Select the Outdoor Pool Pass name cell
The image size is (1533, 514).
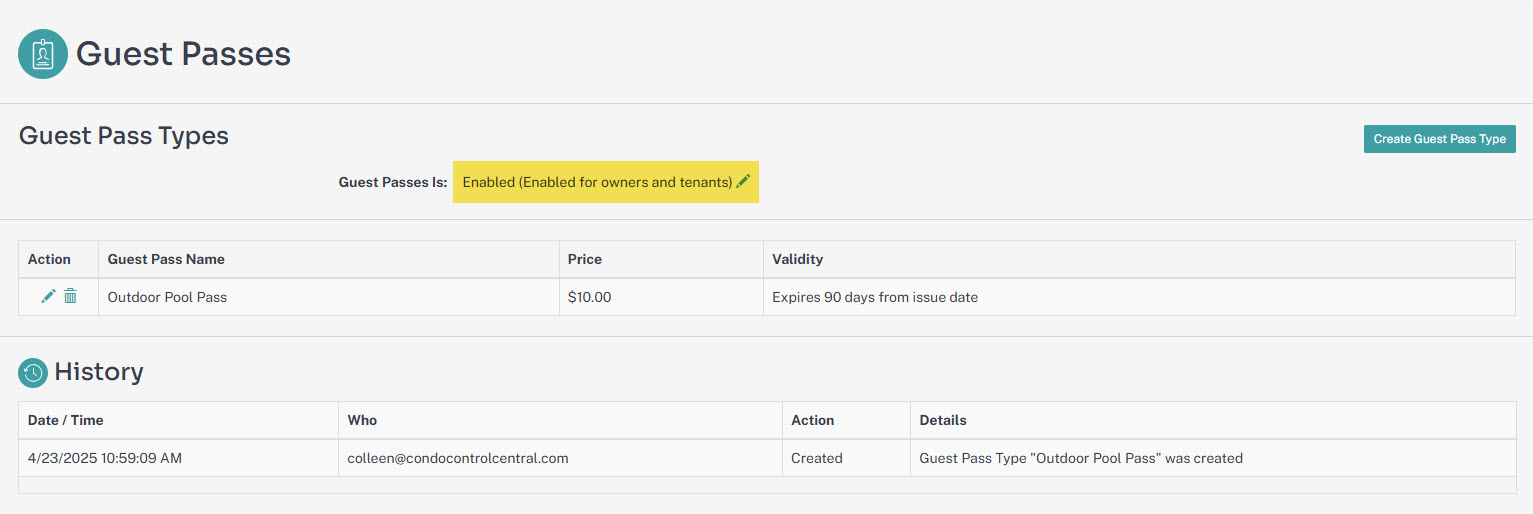[329, 297]
